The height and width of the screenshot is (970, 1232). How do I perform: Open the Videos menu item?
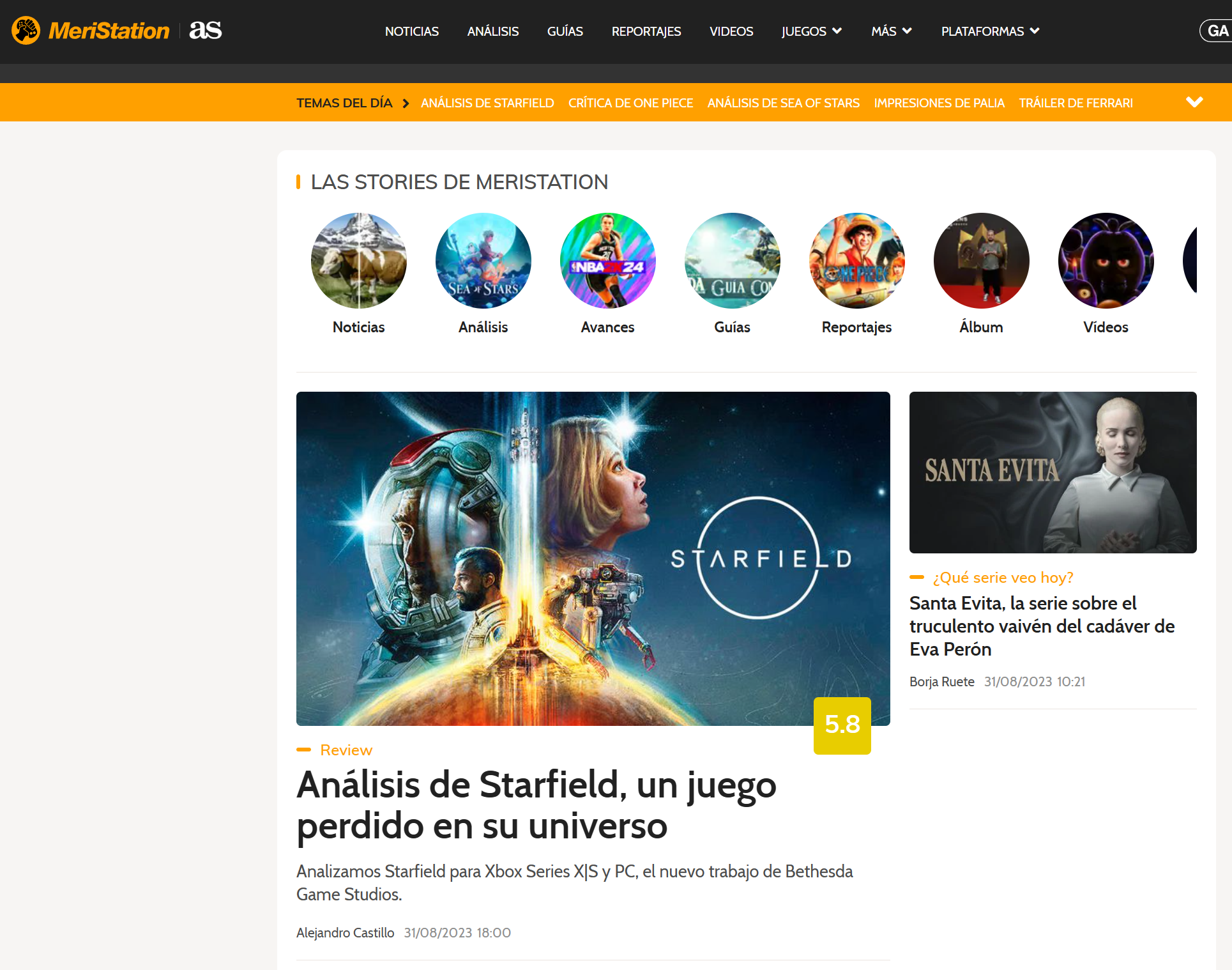coord(731,31)
